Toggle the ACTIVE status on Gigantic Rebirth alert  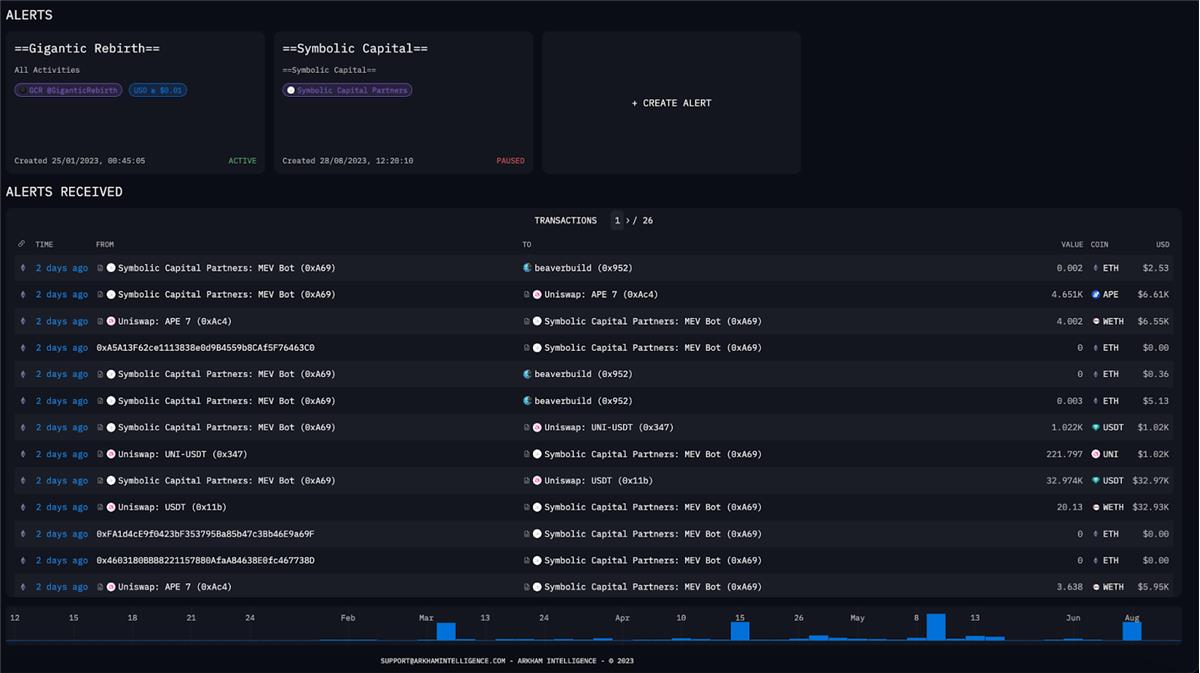pyautogui.click(x=242, y=161)
